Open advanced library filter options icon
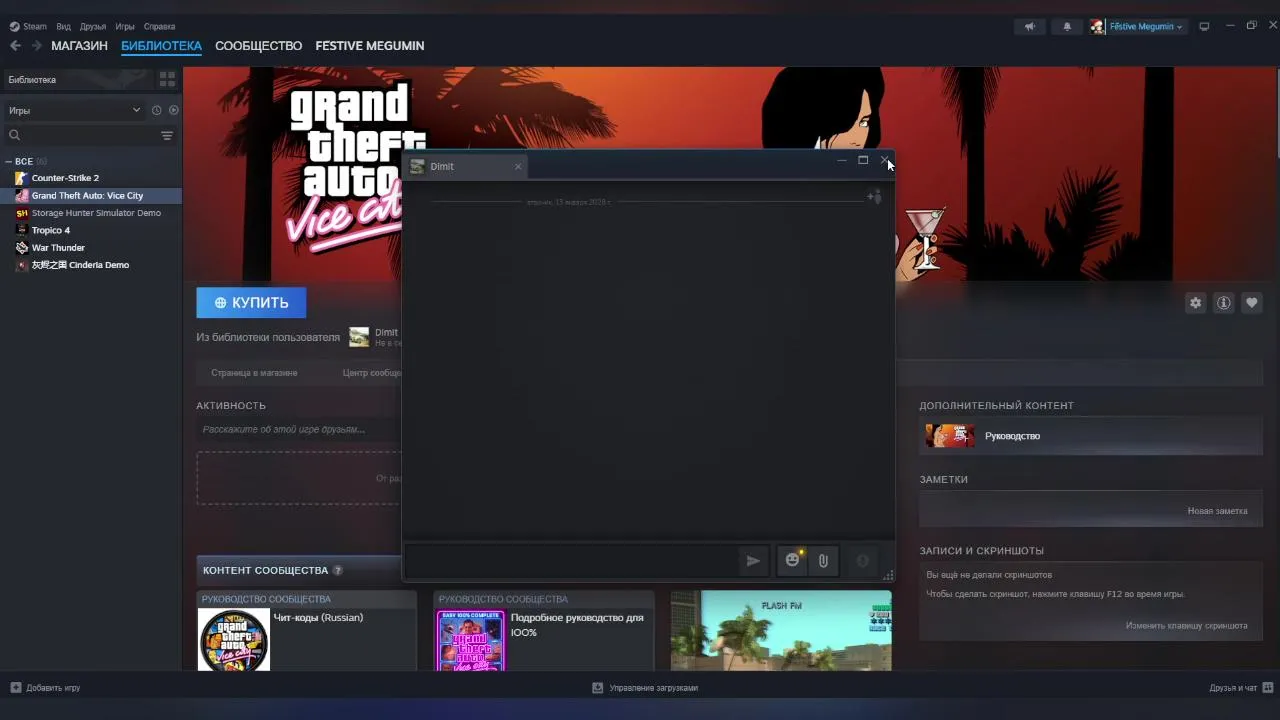 coord(167,135)
